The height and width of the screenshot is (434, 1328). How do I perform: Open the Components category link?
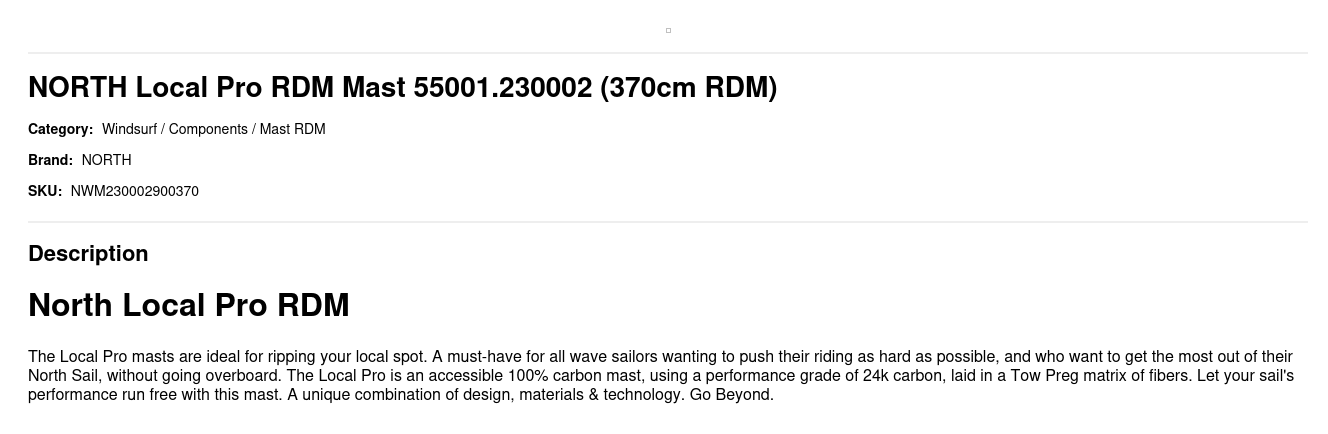tap(207, 129)
